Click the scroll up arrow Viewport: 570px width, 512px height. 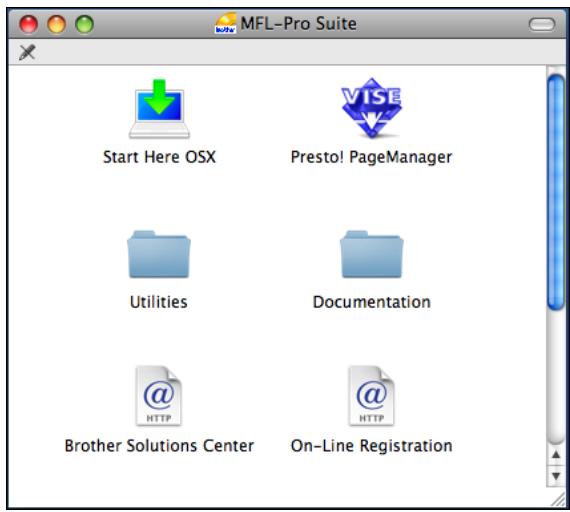coord(556,454)
